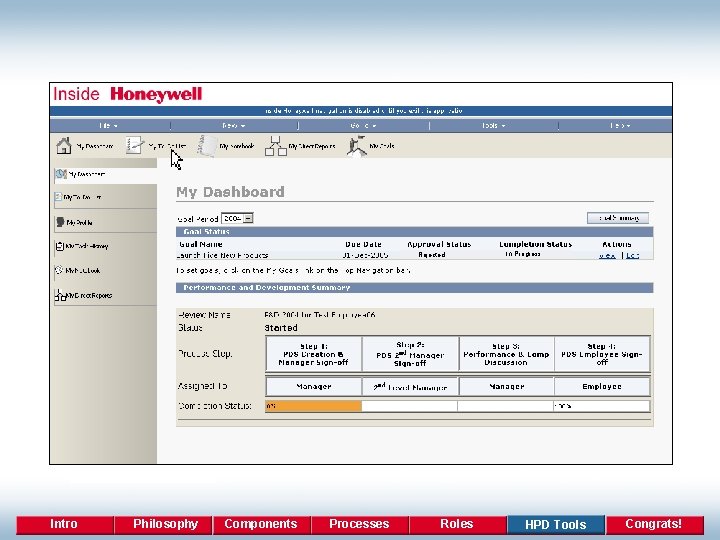This screenshot has width=720, height=540.
Task: Open My Dashboard house icon in top toolbar
Action: coord(64,146)
